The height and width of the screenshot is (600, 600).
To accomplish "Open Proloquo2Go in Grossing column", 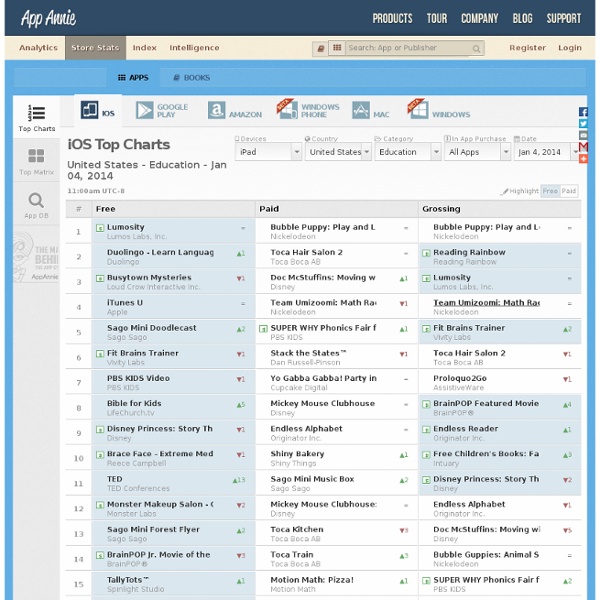I will [460, 378].
